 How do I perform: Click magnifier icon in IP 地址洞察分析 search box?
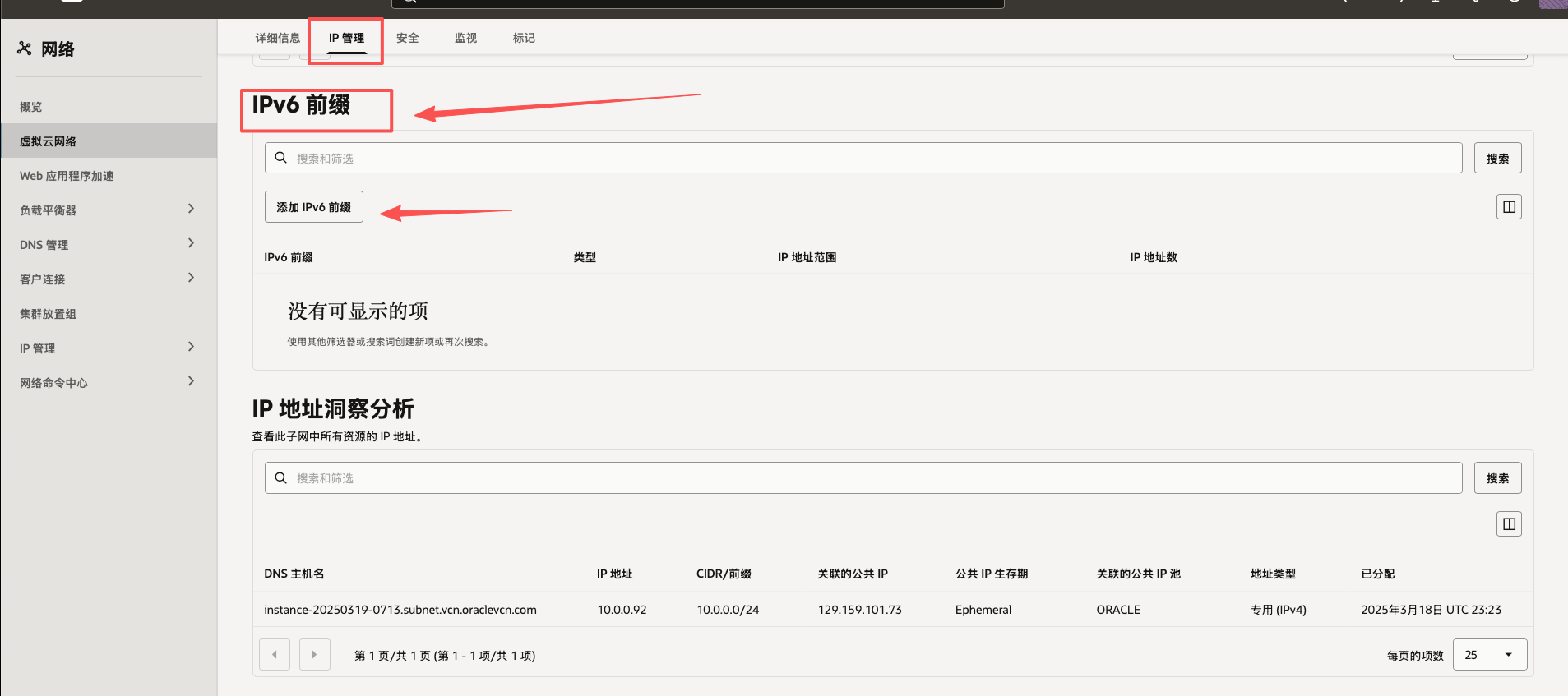click(281, 478)
